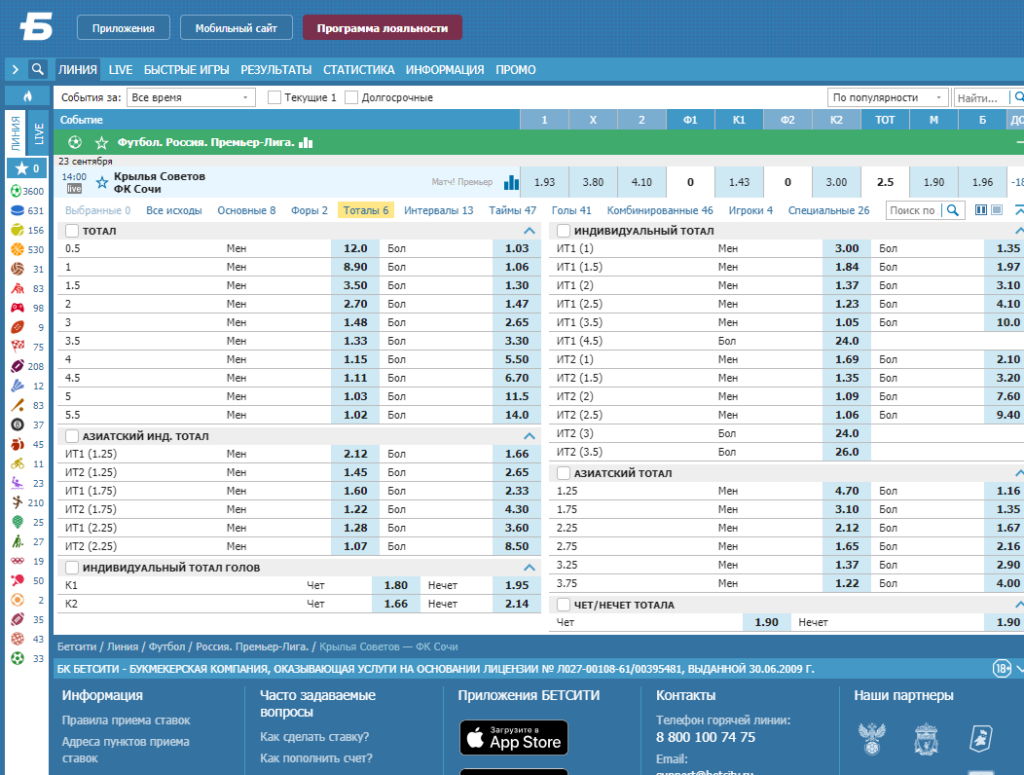Select esports gamepad icon with 98 events
The width and height of the screenshot is (1024, 775).
click(17, 308)
